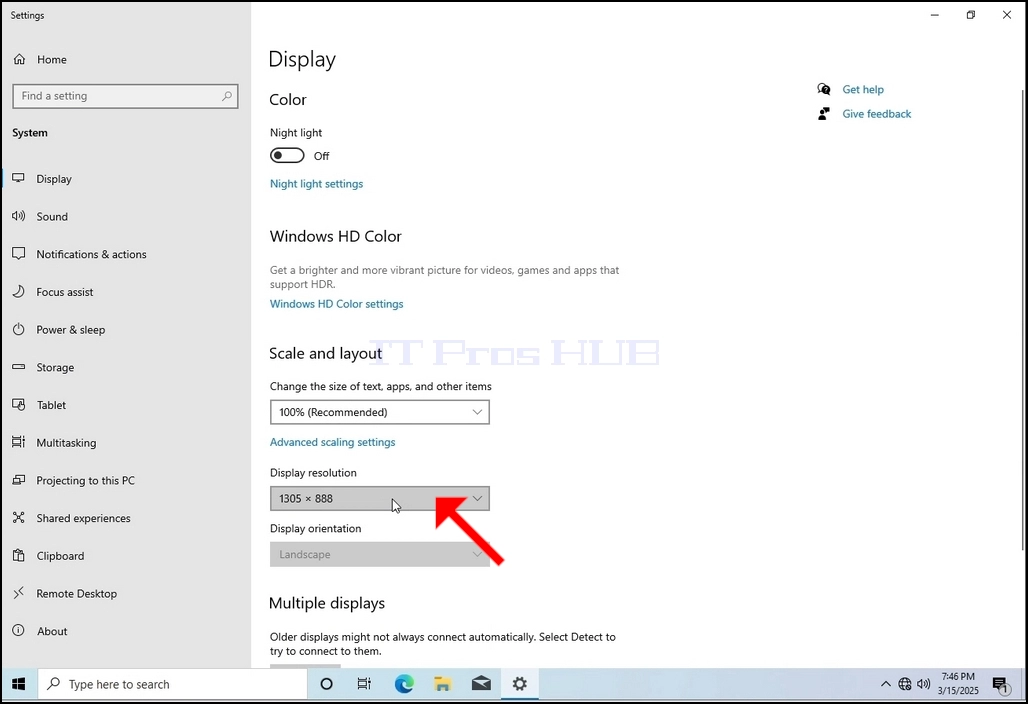Screen dimensions: 1028x704
Task: Click the Get help link
Action: coord(863,89)
